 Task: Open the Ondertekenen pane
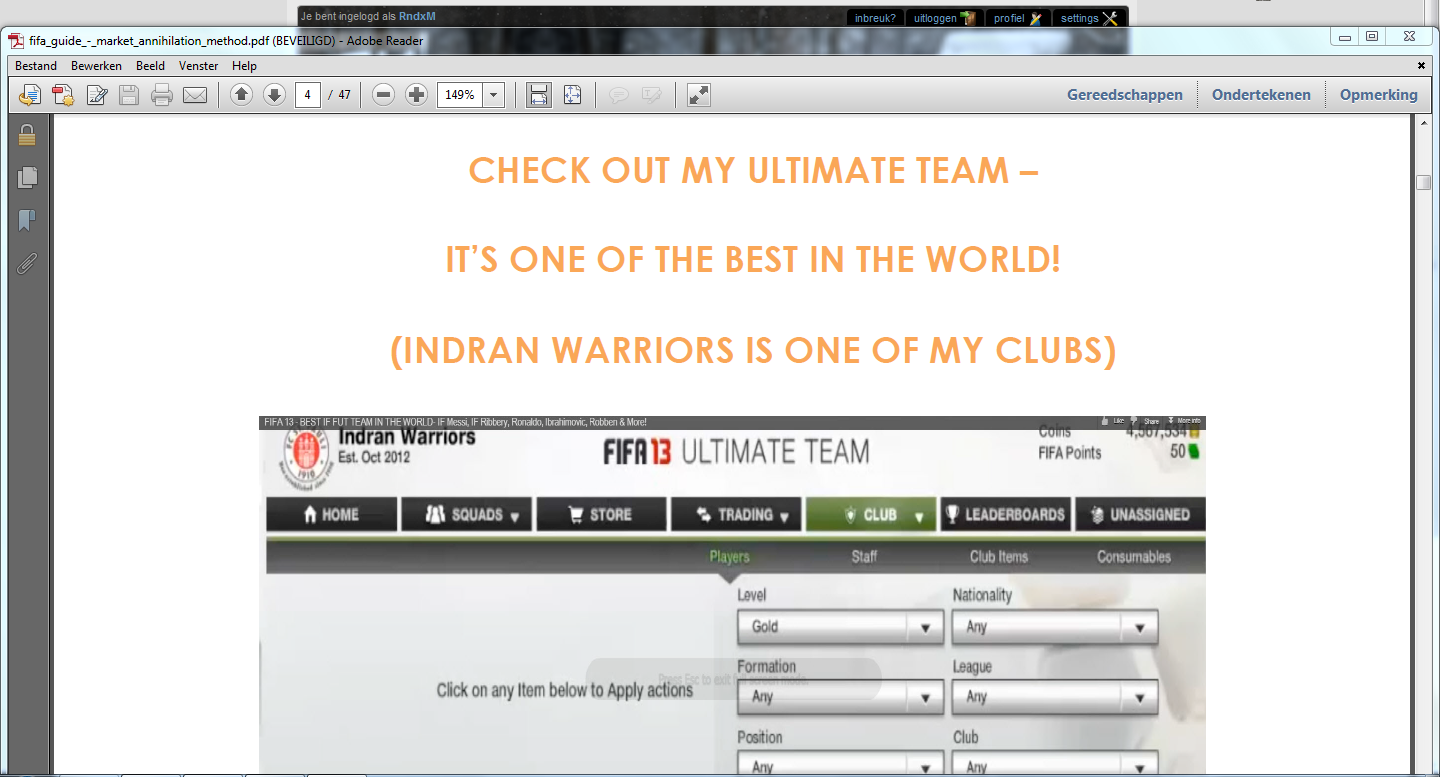point(1261,95)
